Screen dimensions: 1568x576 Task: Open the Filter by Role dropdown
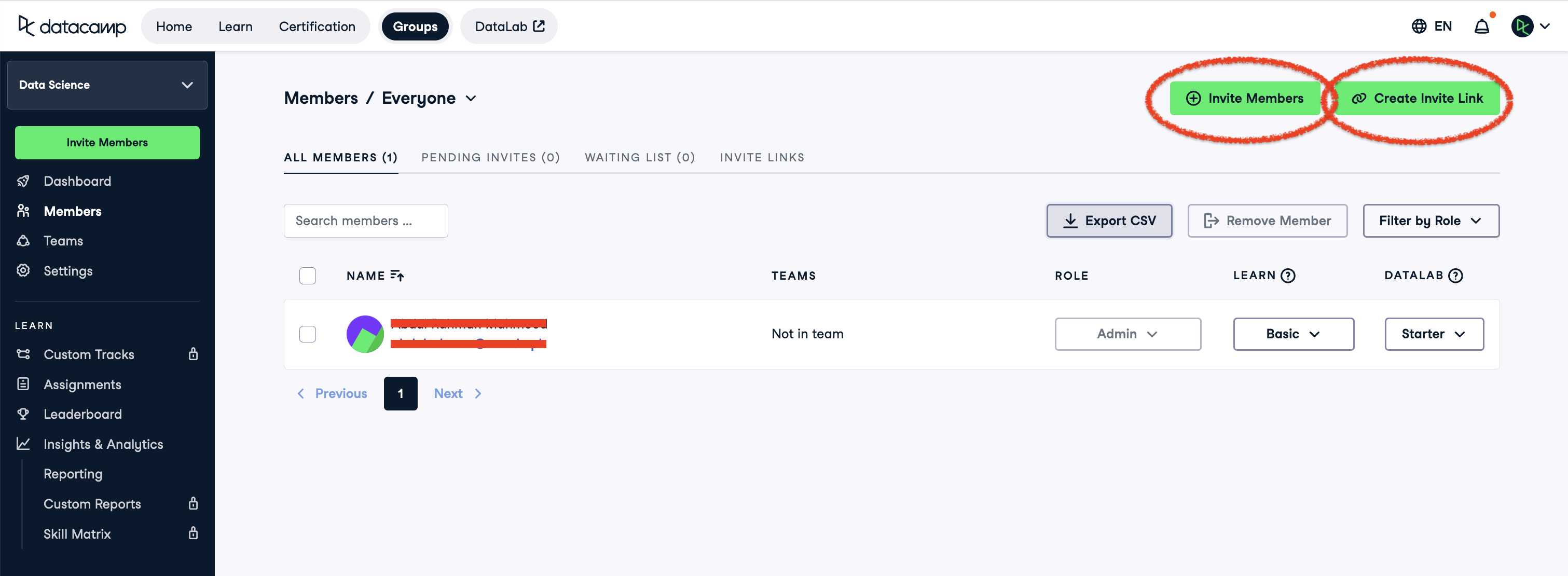(x=1431, y=221)
